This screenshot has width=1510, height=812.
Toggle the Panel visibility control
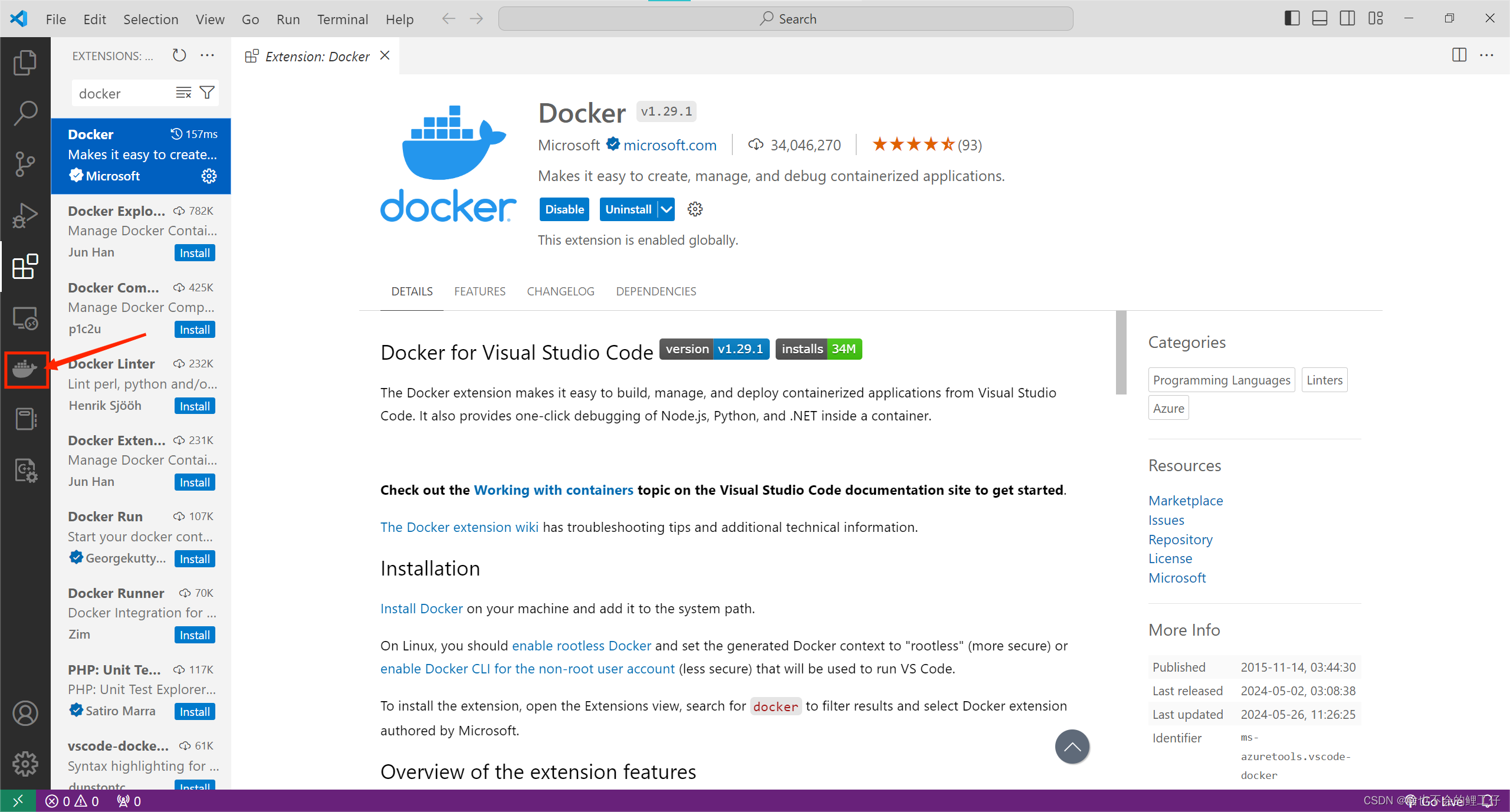click(1319, 18)
